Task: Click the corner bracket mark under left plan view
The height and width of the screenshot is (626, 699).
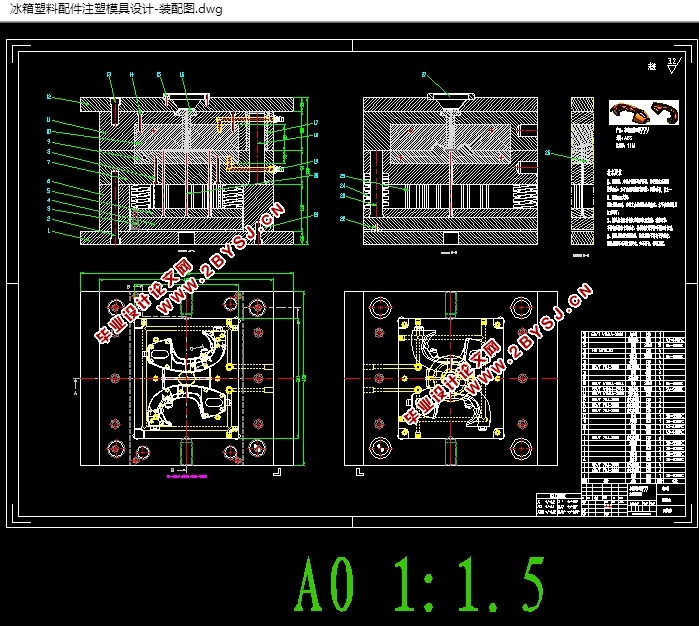Action: click(x=277, y=472)
